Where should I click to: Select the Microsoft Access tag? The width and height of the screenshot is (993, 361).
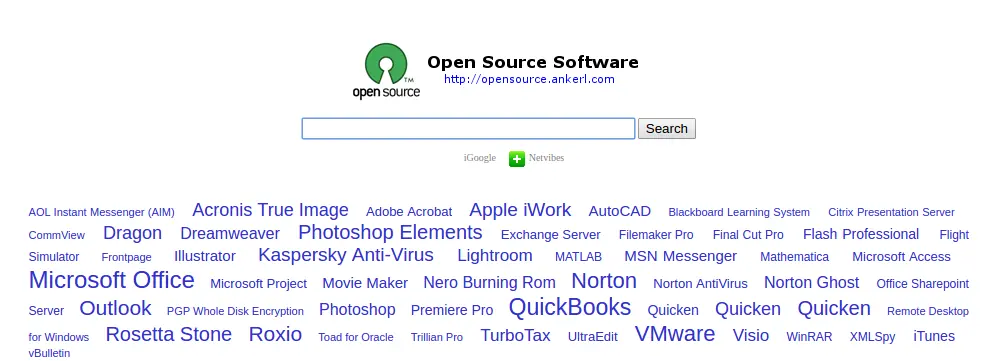901,257
